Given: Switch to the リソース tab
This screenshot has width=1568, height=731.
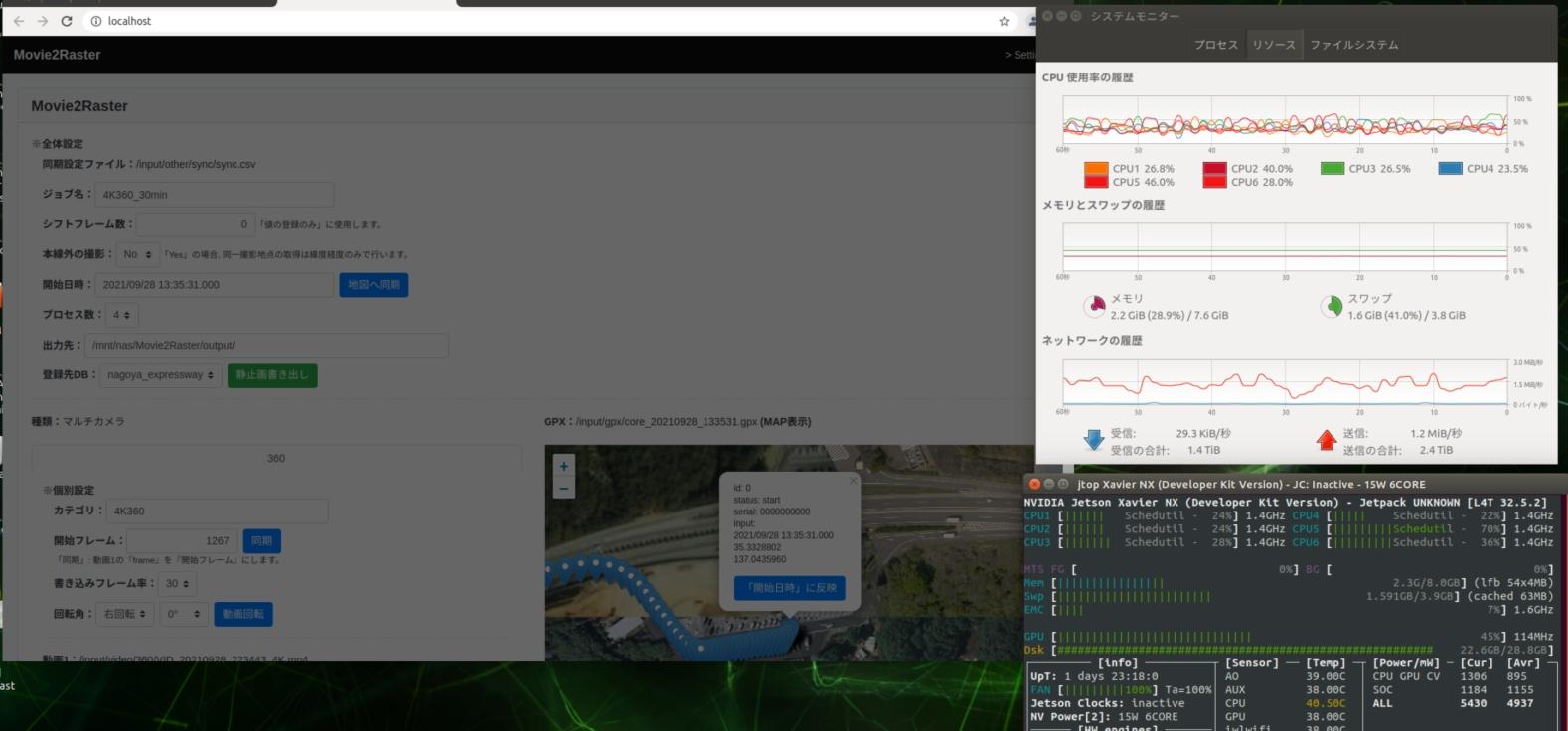Looking at the screenshot, I should coord(1274,45).
